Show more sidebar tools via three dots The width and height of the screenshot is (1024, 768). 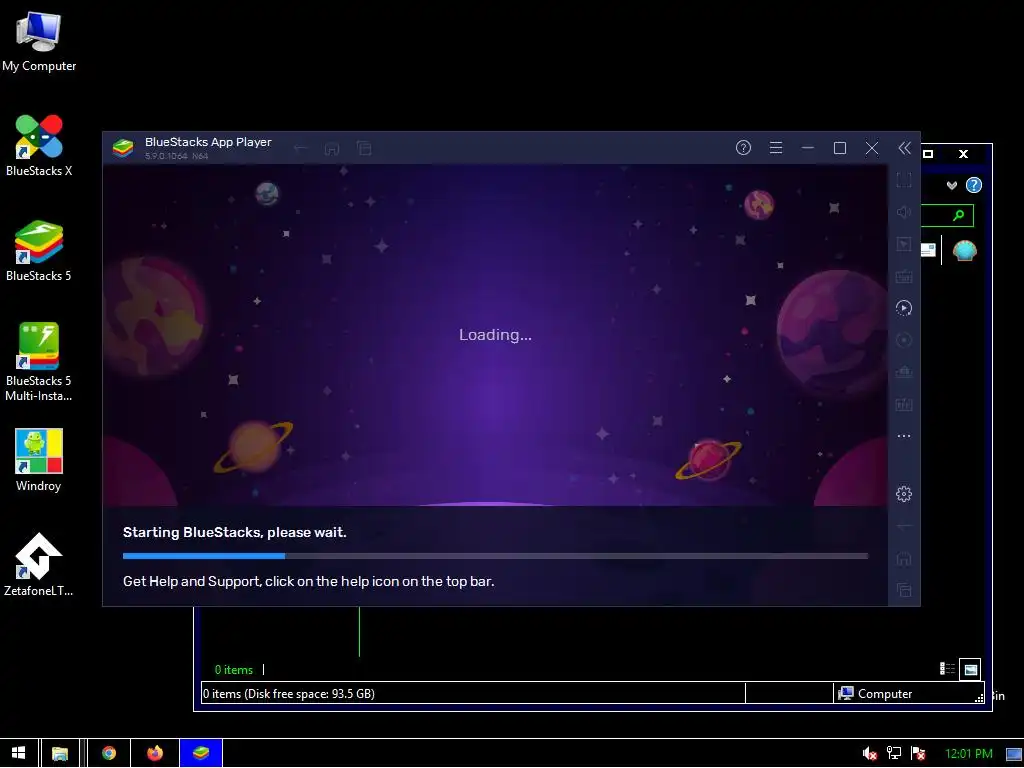coord(904,436)
